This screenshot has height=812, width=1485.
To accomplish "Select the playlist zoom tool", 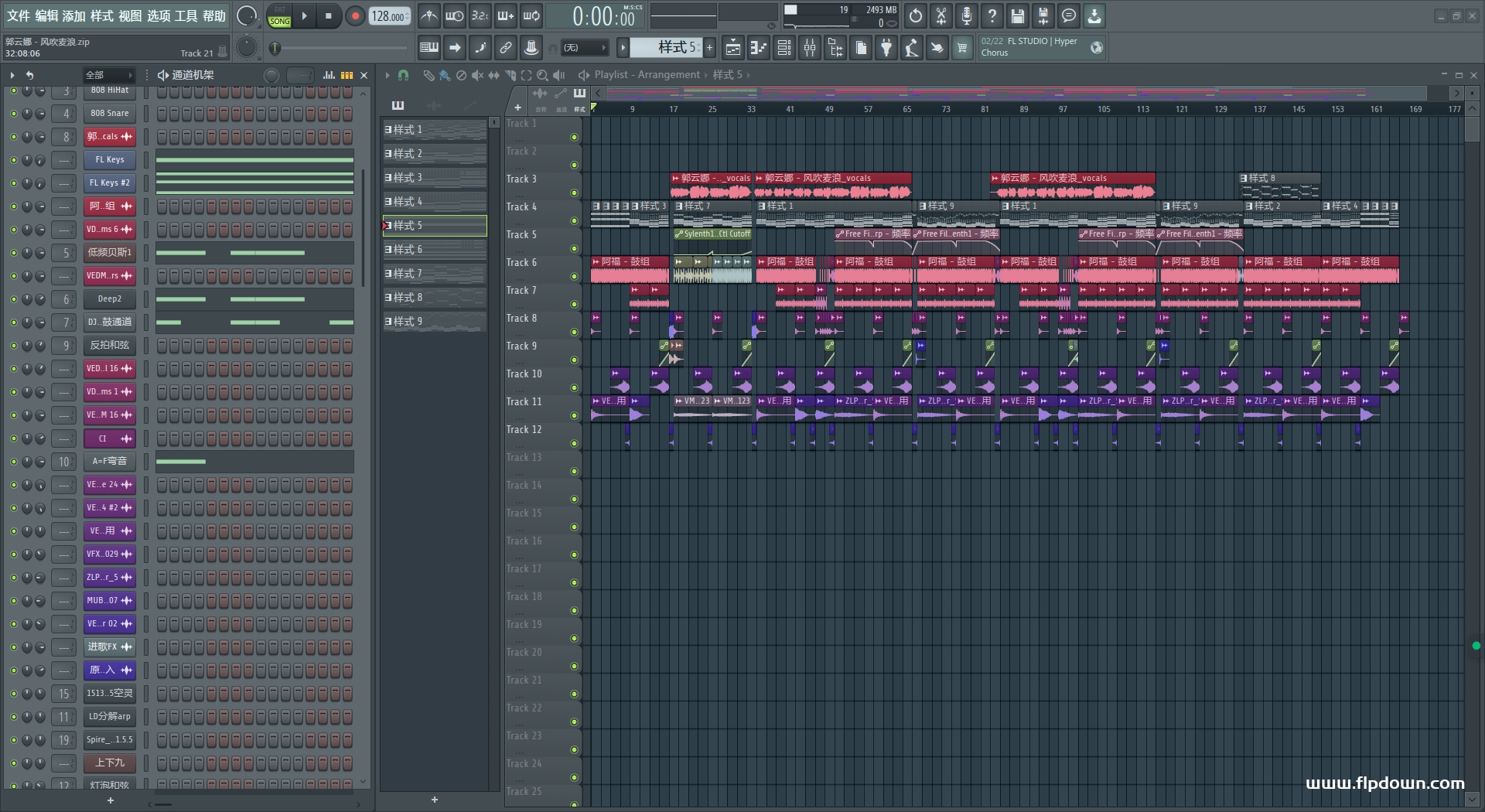I will [542, 75].
